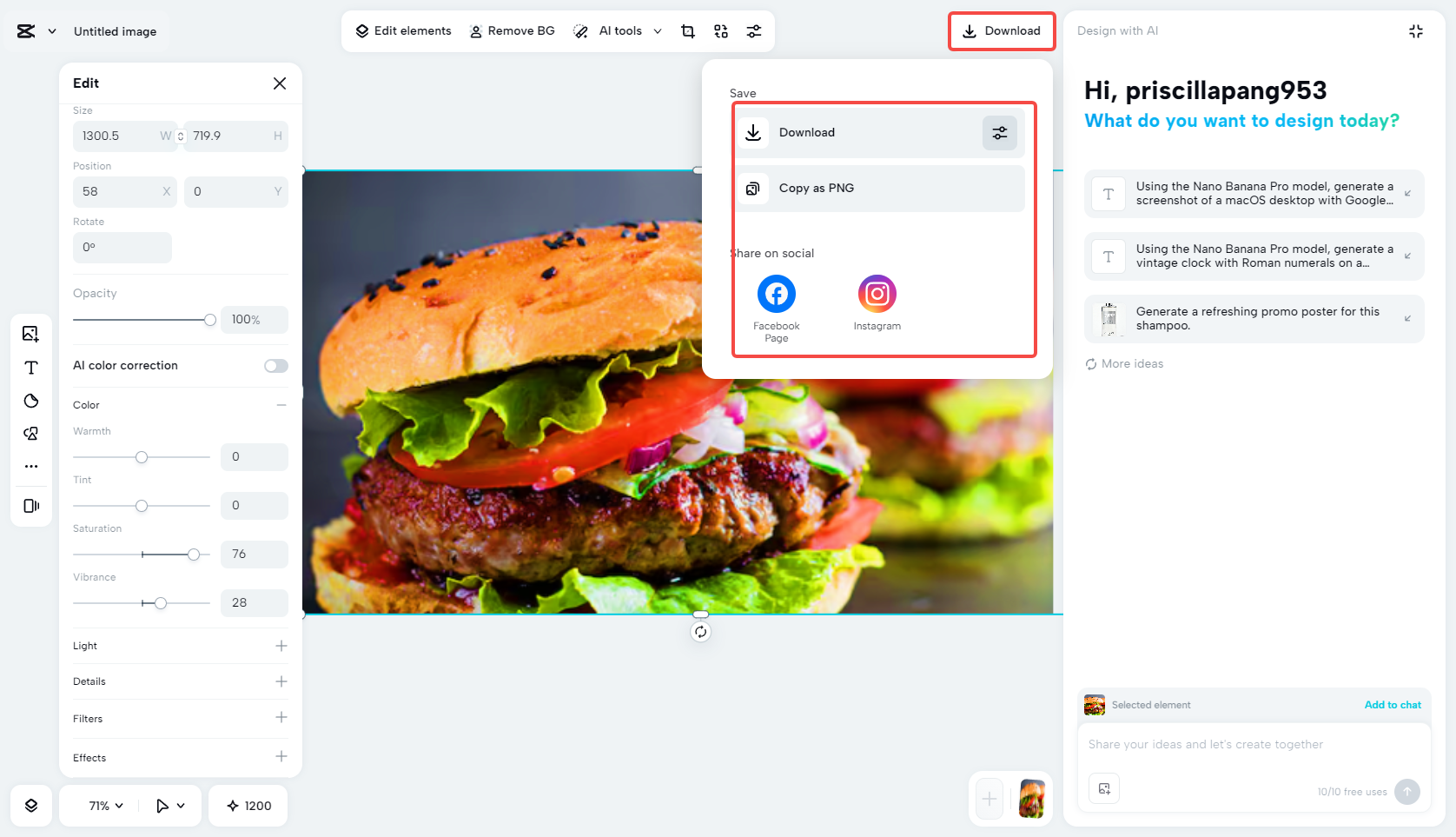Expand the Effects section
The height and width of the screenshot is (837, 1456).
[281, 756]
